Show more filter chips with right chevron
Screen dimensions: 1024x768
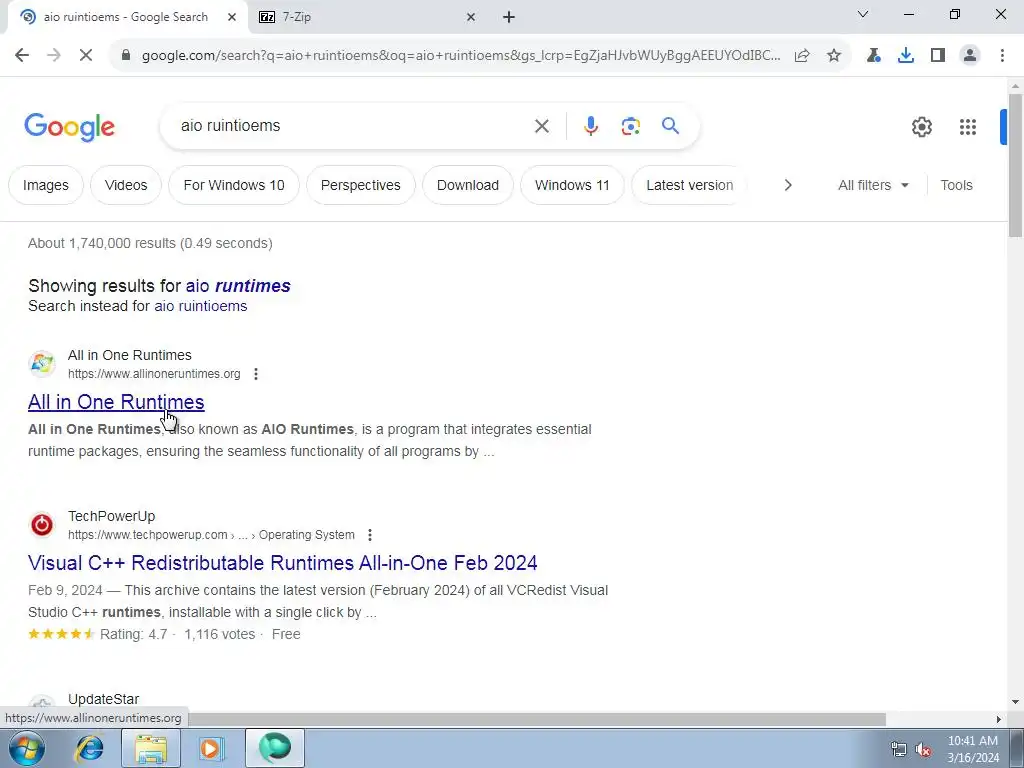coord(788,185)
